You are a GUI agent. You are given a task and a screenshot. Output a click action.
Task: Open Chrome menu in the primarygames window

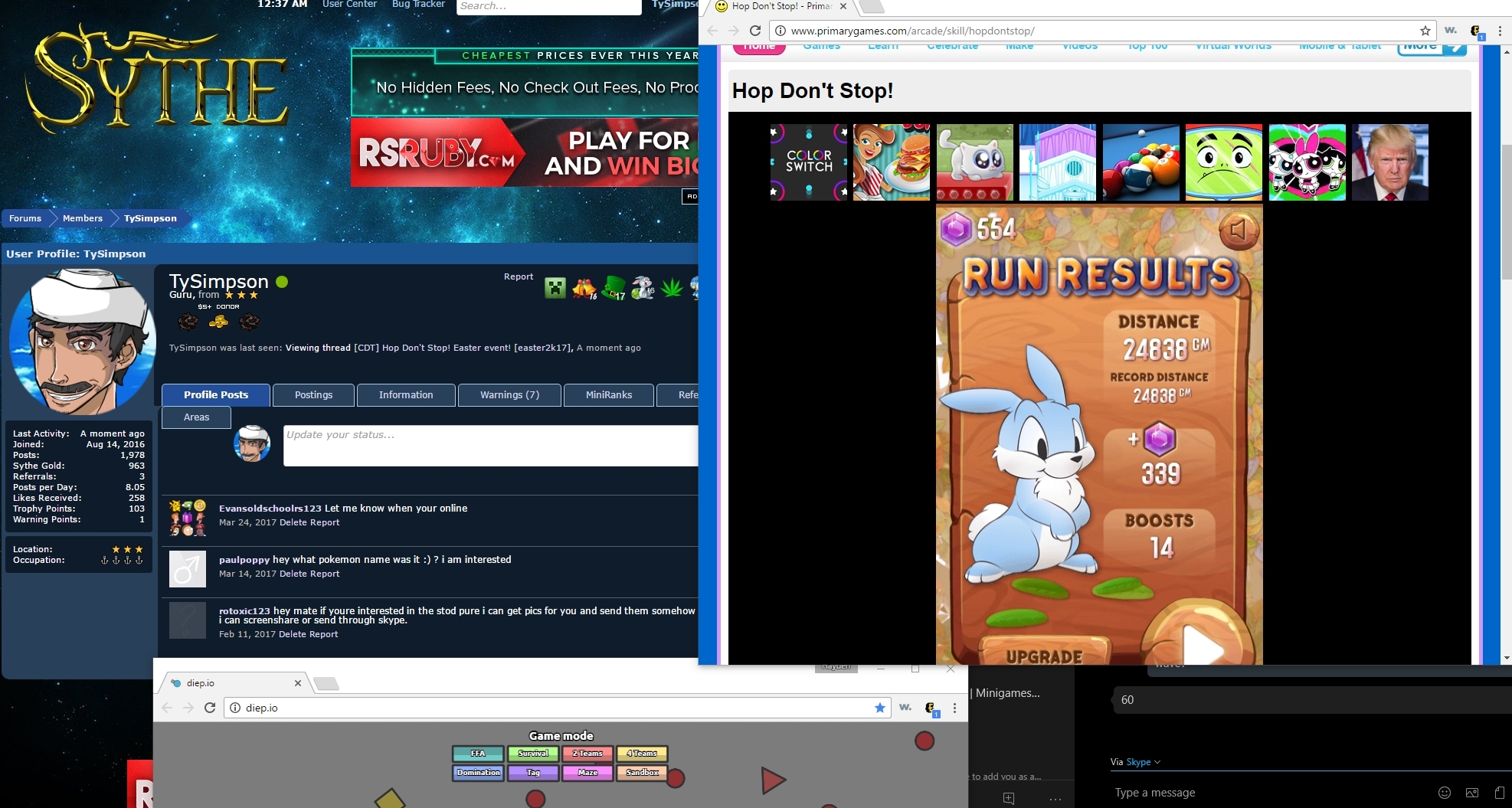pos(1500,31)
